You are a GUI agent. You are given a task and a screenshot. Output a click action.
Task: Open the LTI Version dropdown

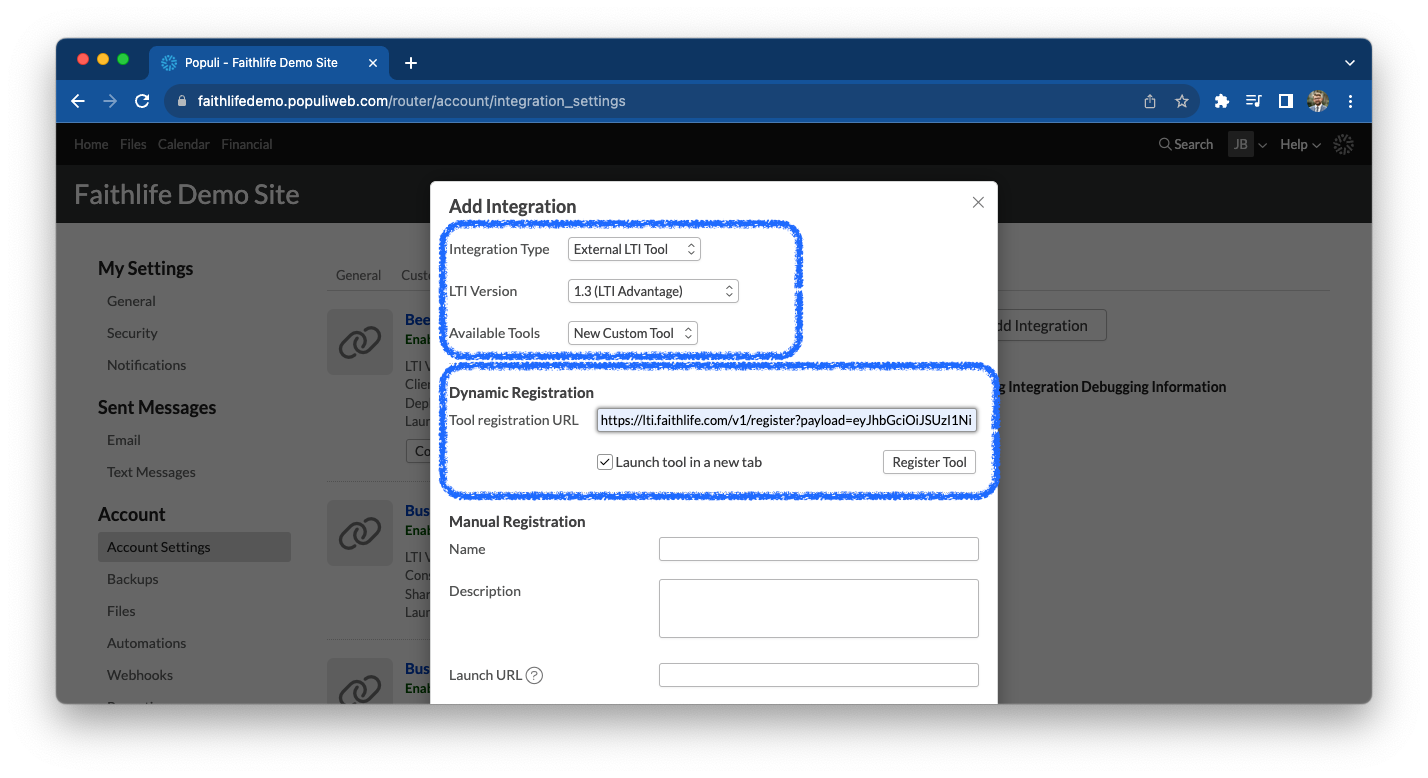653,291
